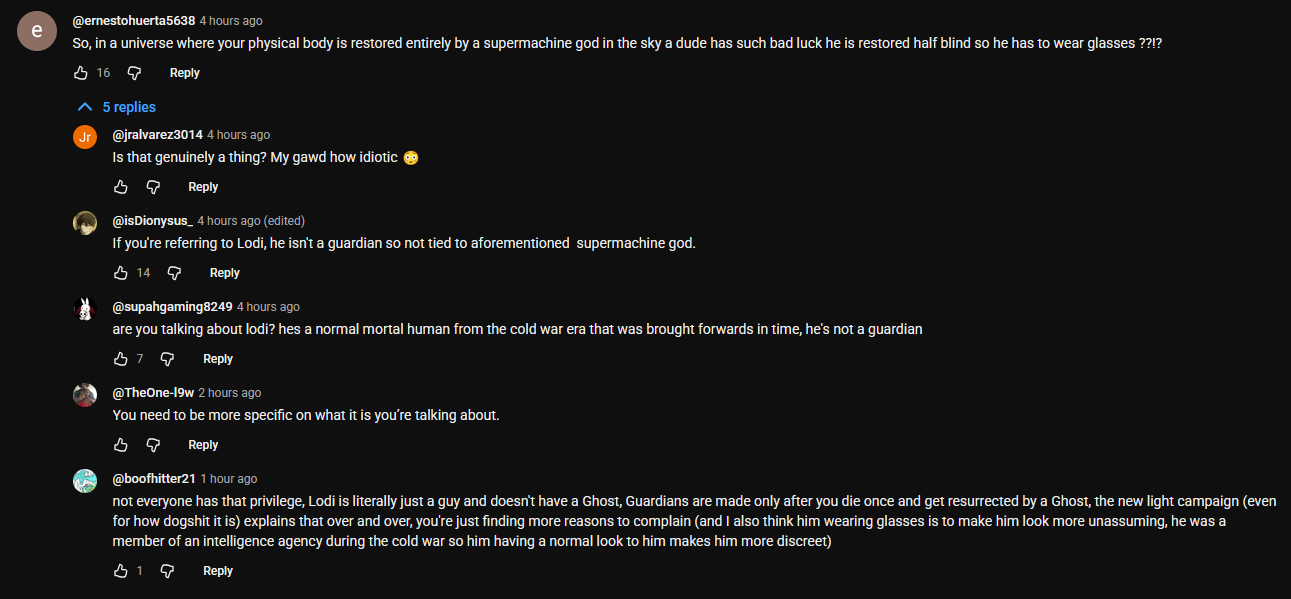Viewport: 1291px width, 599px height.
Task: Like @supahgaming8249's reply
Action: [x=121, y=359]
